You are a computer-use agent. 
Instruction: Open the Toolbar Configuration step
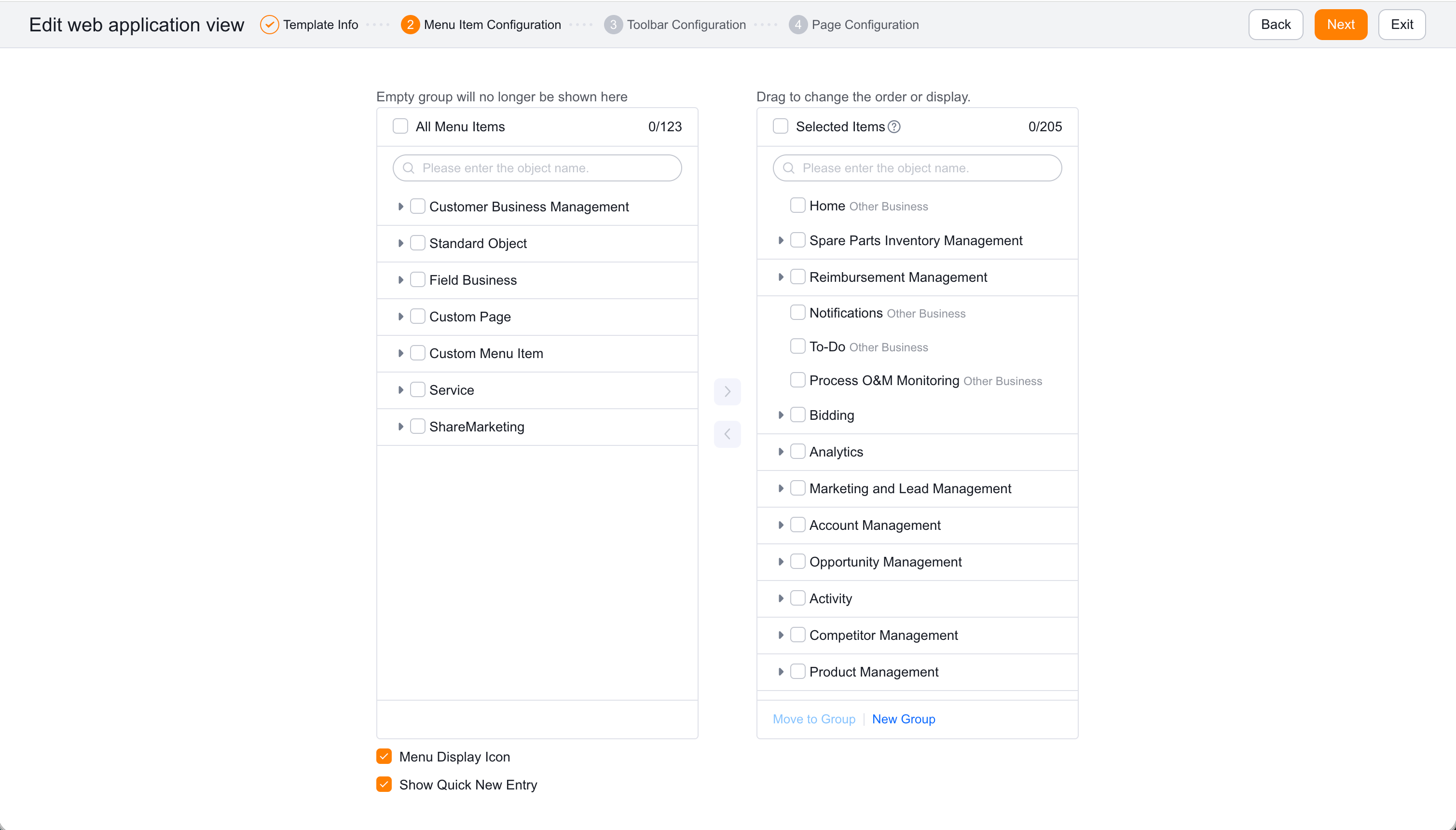click(x=686, y=25)
